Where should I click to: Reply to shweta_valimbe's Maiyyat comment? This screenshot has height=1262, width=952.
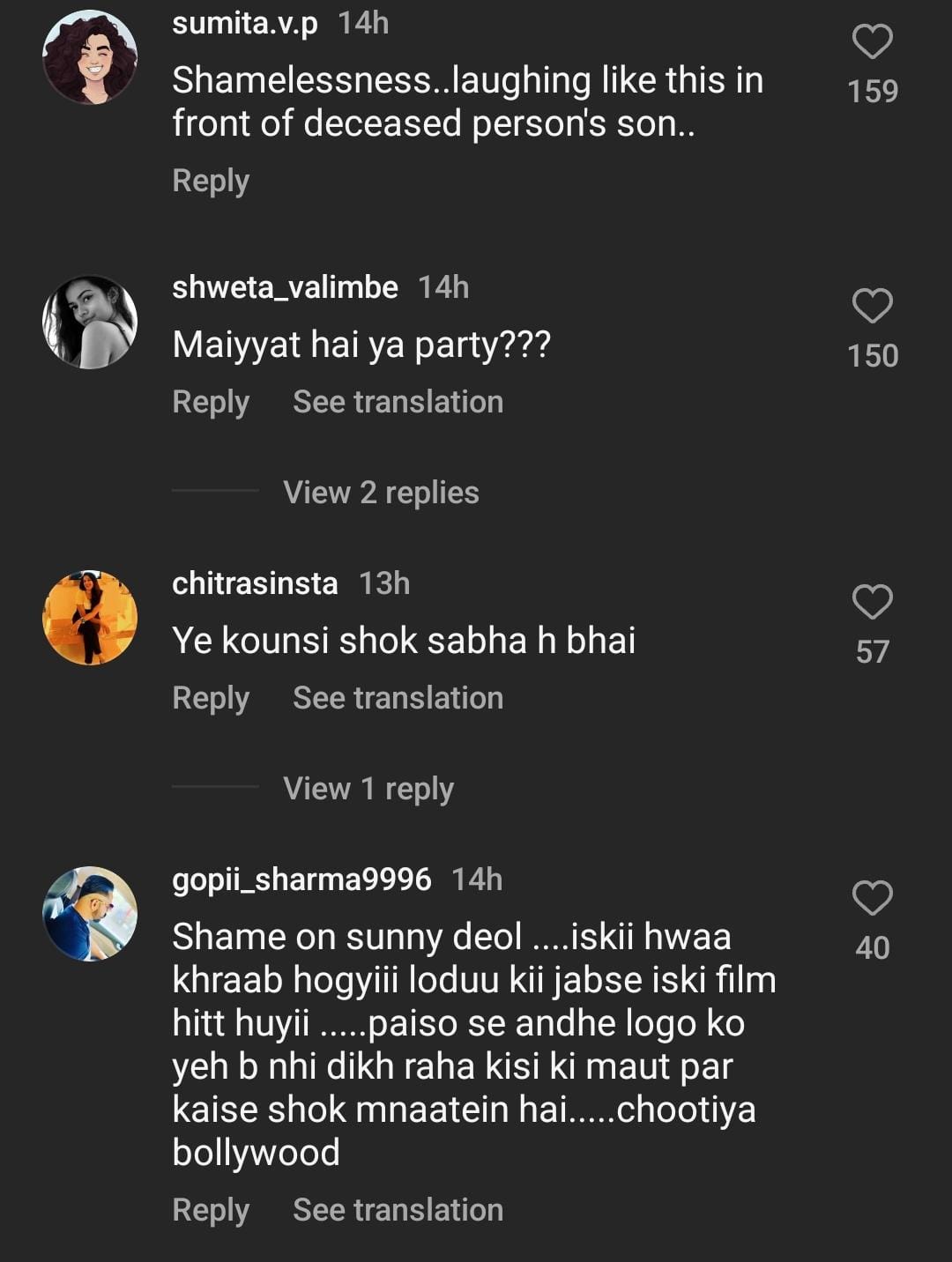211,402
